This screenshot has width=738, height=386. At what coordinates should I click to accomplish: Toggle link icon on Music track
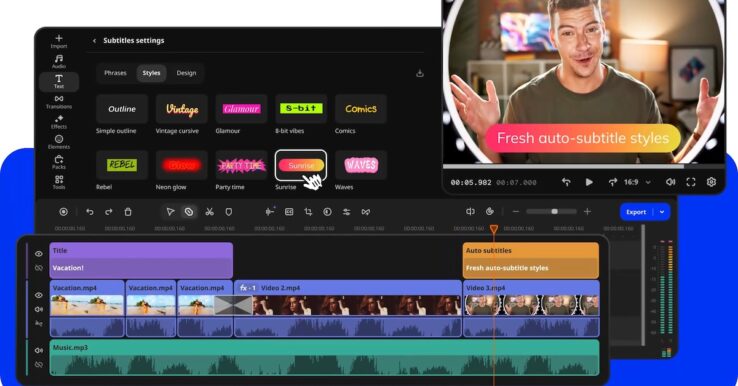coord(39,365)
